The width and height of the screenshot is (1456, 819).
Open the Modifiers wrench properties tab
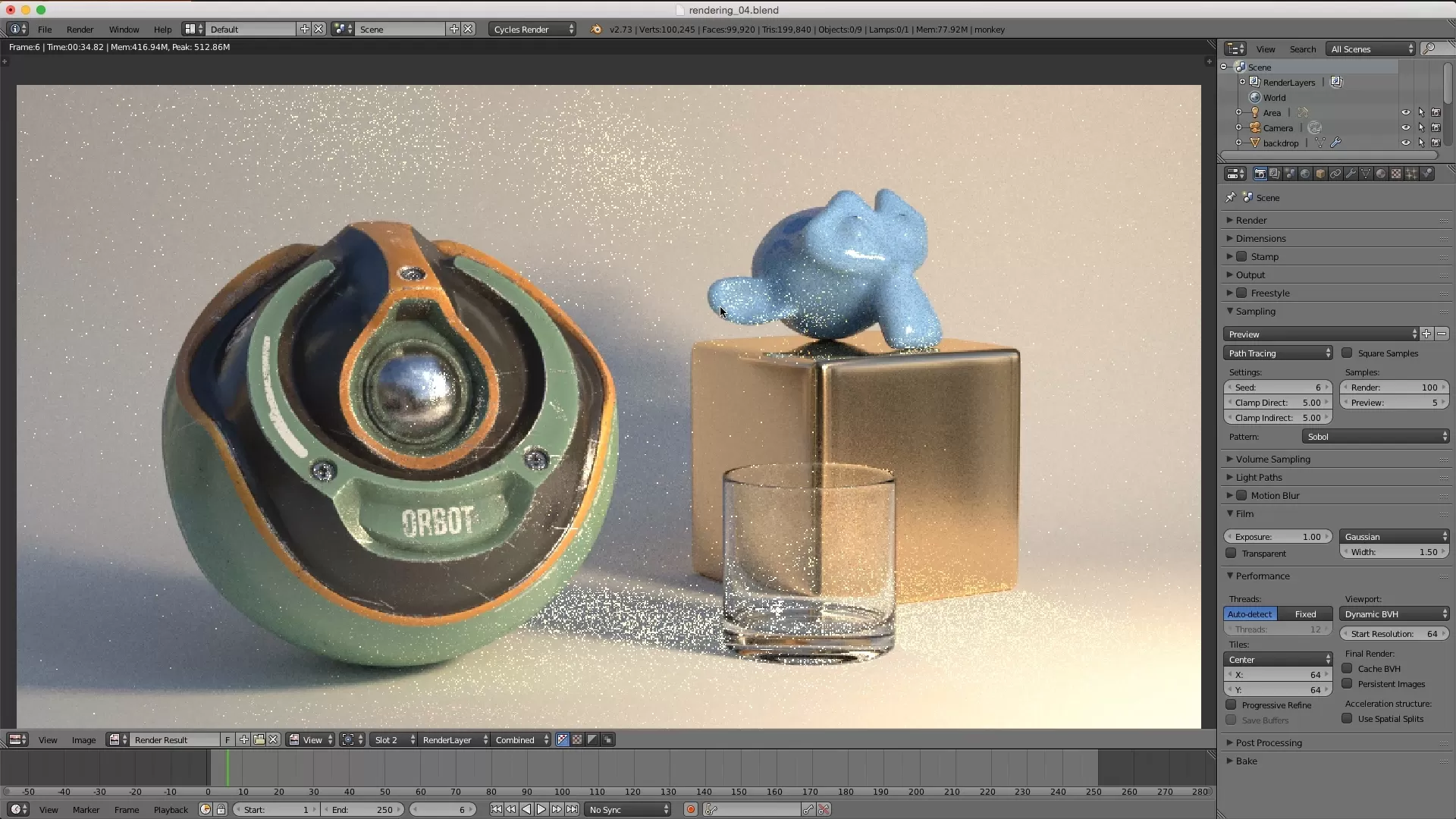(1351, 174)
